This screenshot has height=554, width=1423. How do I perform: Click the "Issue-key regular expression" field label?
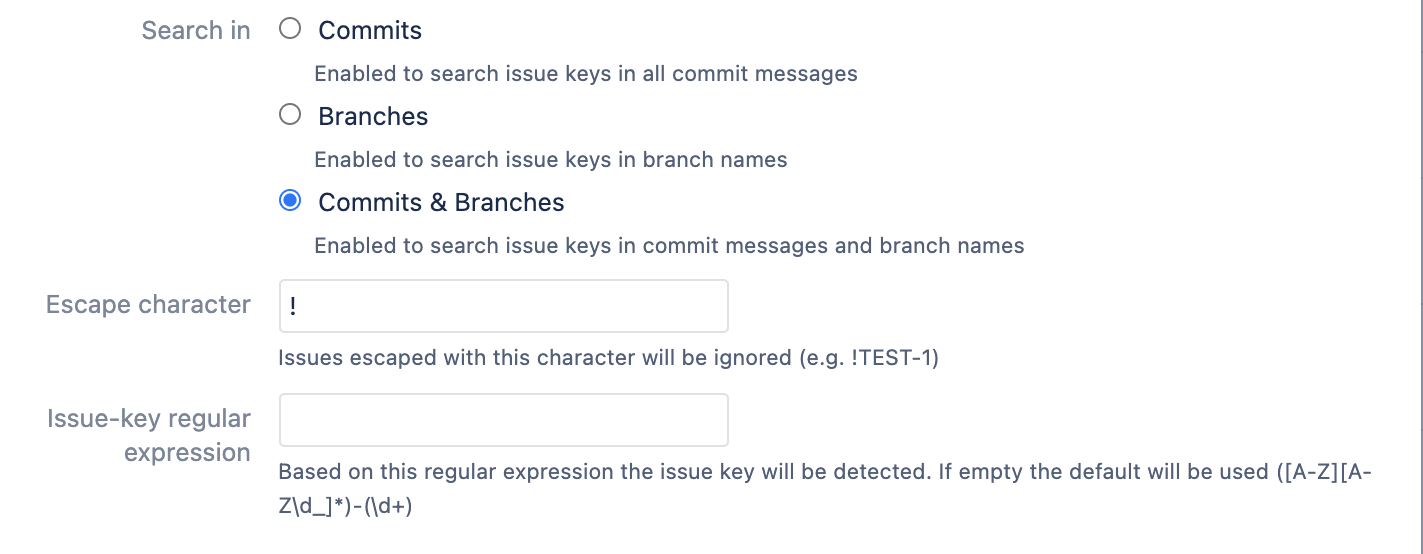tap(149, 435)
